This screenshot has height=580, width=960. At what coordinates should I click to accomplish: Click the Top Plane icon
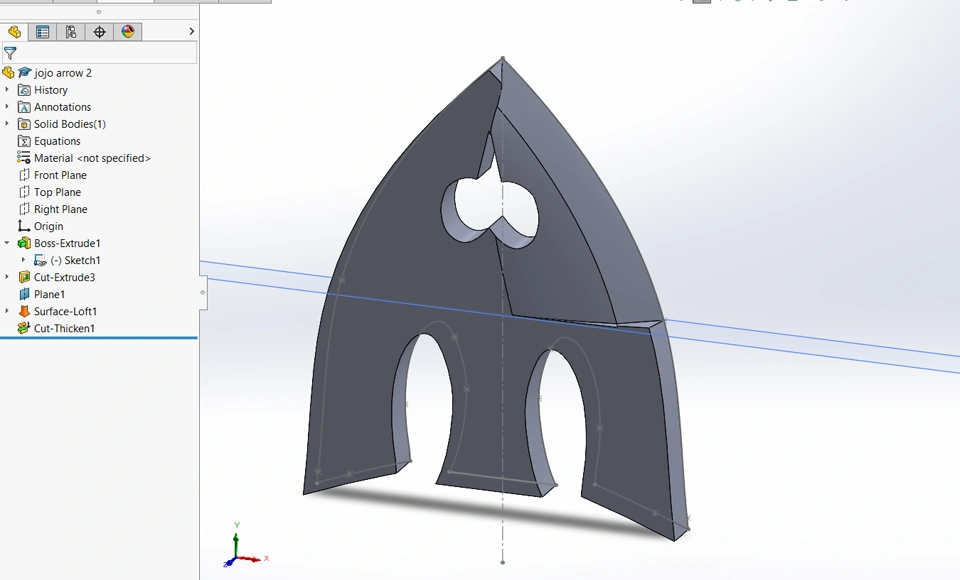tap(24, 192)
